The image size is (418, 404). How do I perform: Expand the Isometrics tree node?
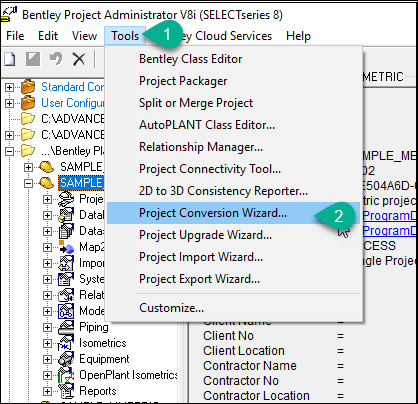47,343
